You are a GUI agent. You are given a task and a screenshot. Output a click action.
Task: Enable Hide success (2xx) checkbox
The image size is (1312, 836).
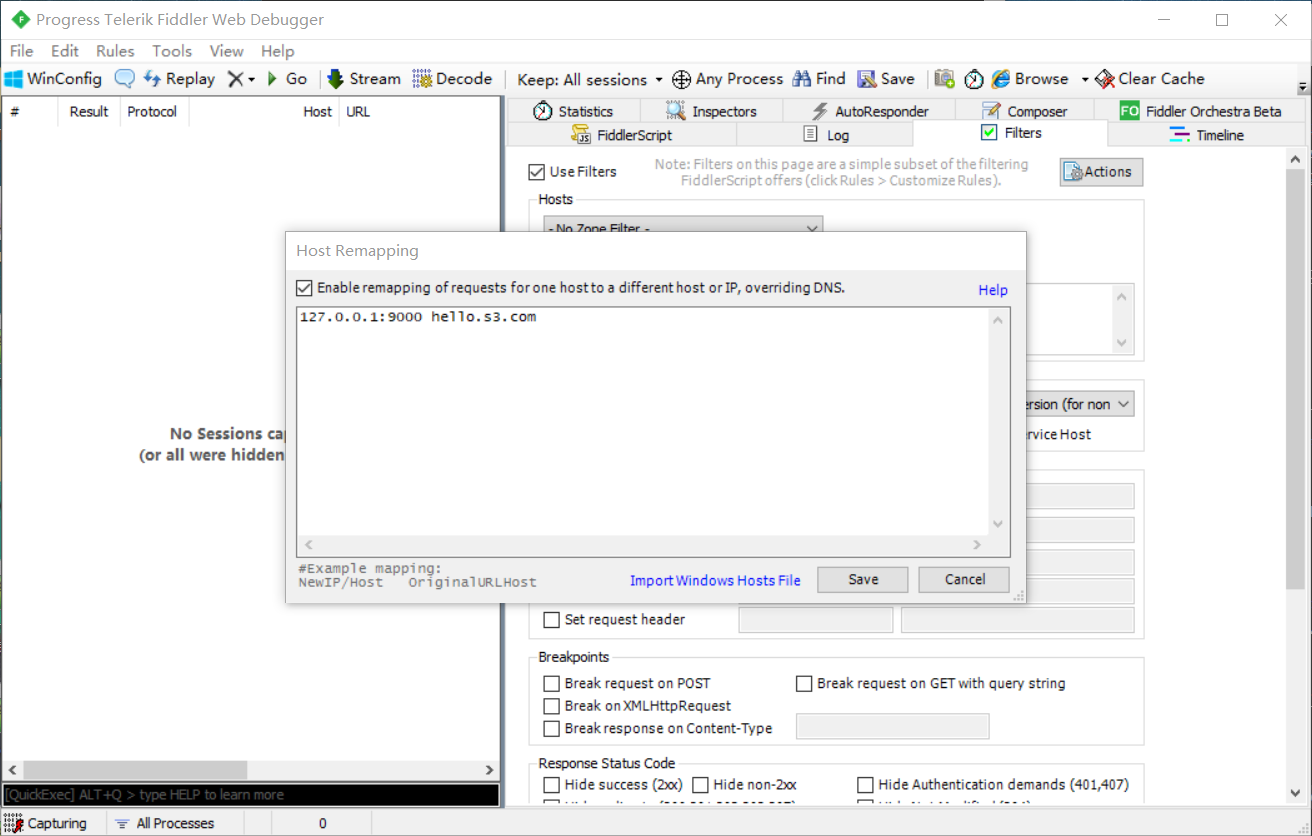coord(552,785)
